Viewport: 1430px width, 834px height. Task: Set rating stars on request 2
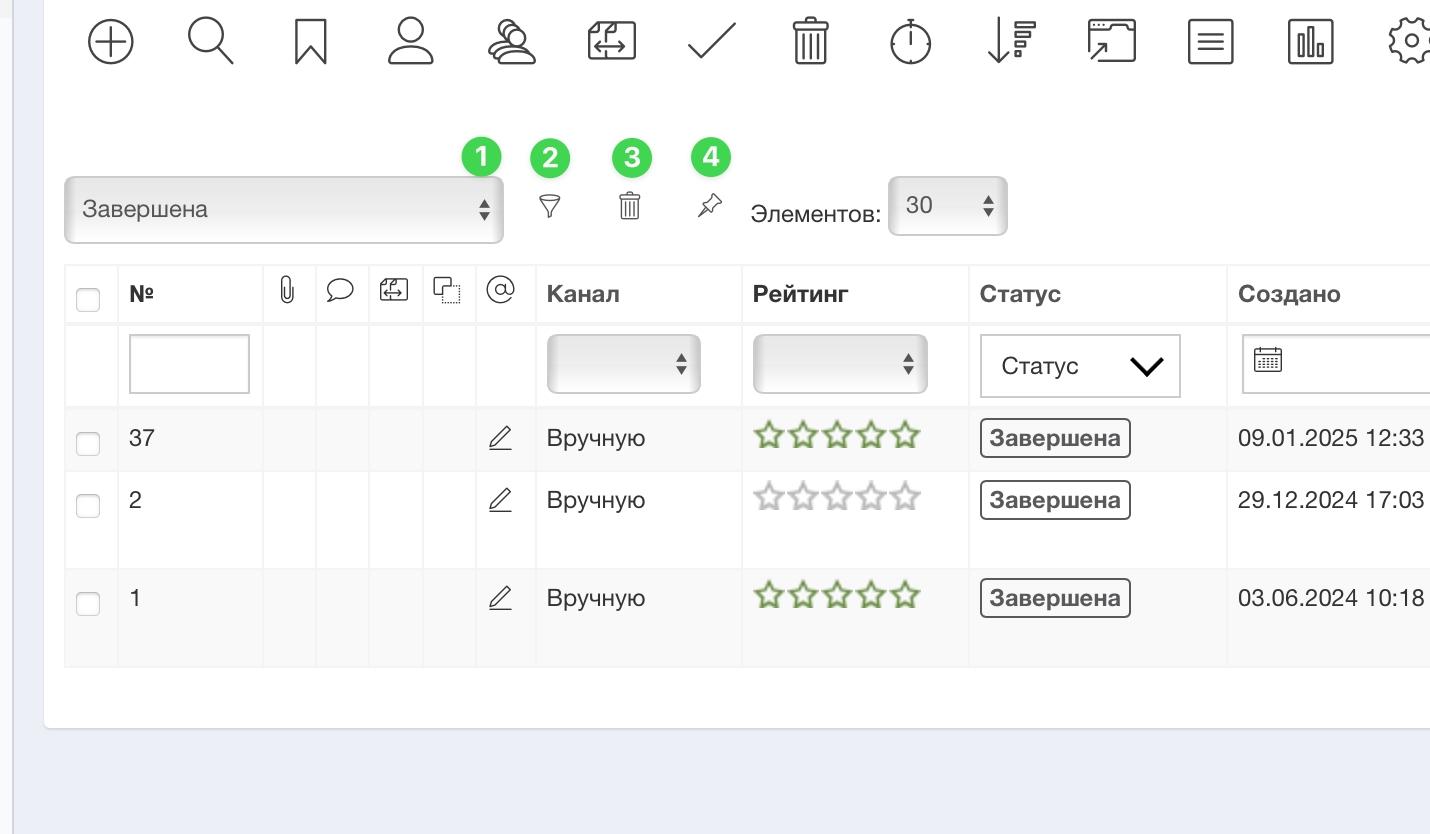pyautogui.click(x=836, y=497)
